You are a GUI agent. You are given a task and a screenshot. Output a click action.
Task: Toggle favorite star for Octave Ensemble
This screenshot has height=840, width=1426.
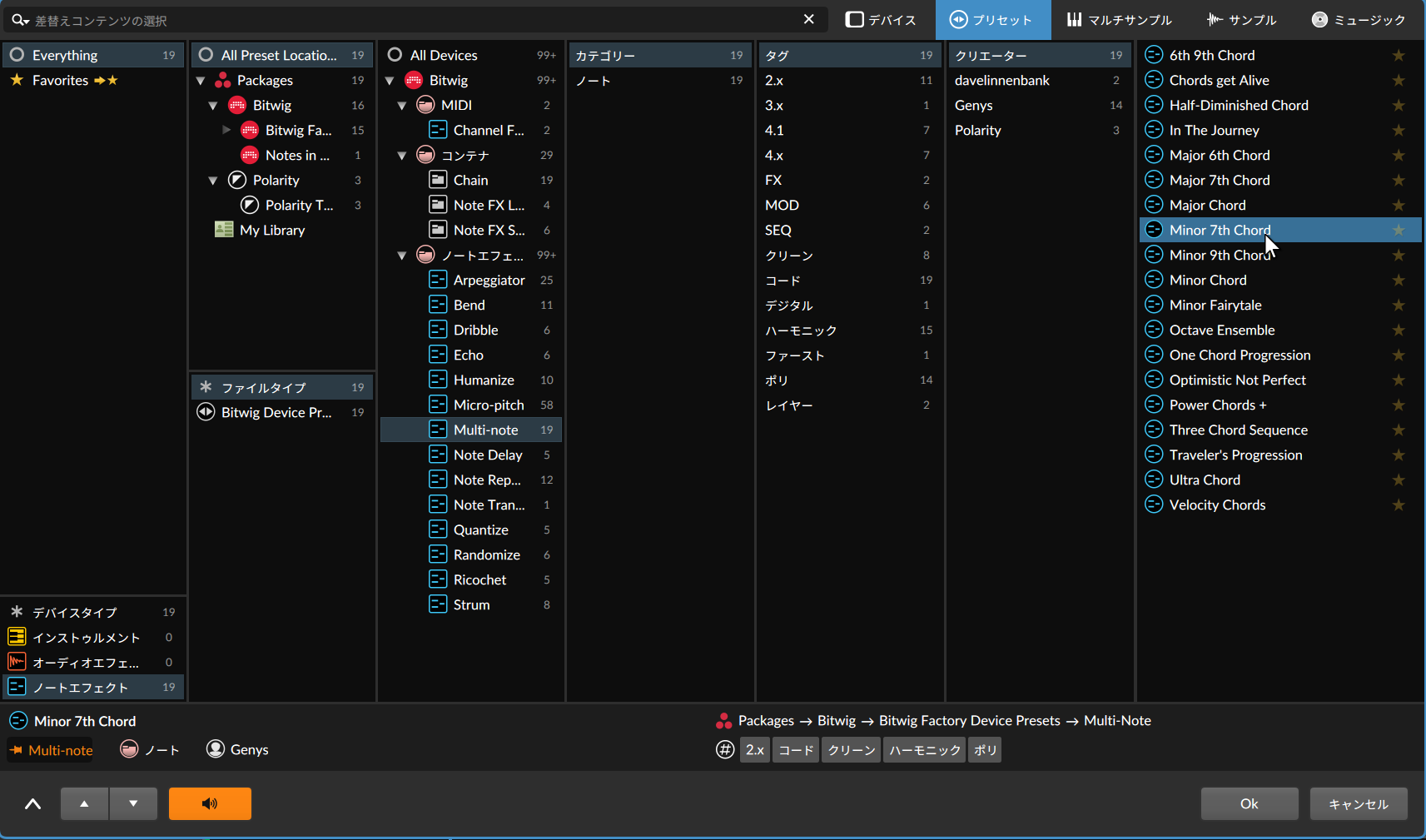click(x=1399, y=330)
